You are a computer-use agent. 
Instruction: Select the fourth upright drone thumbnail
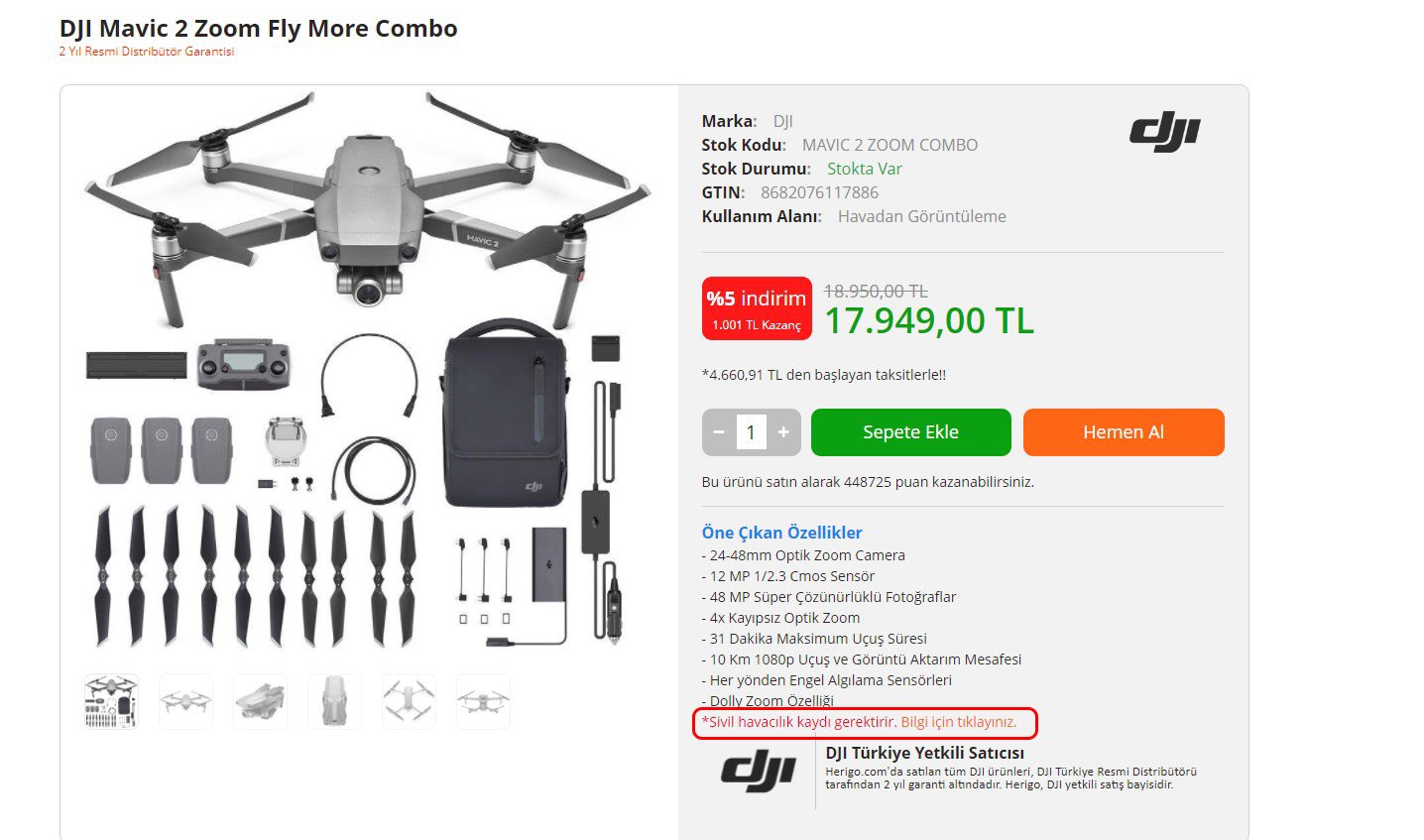[334, 701]
